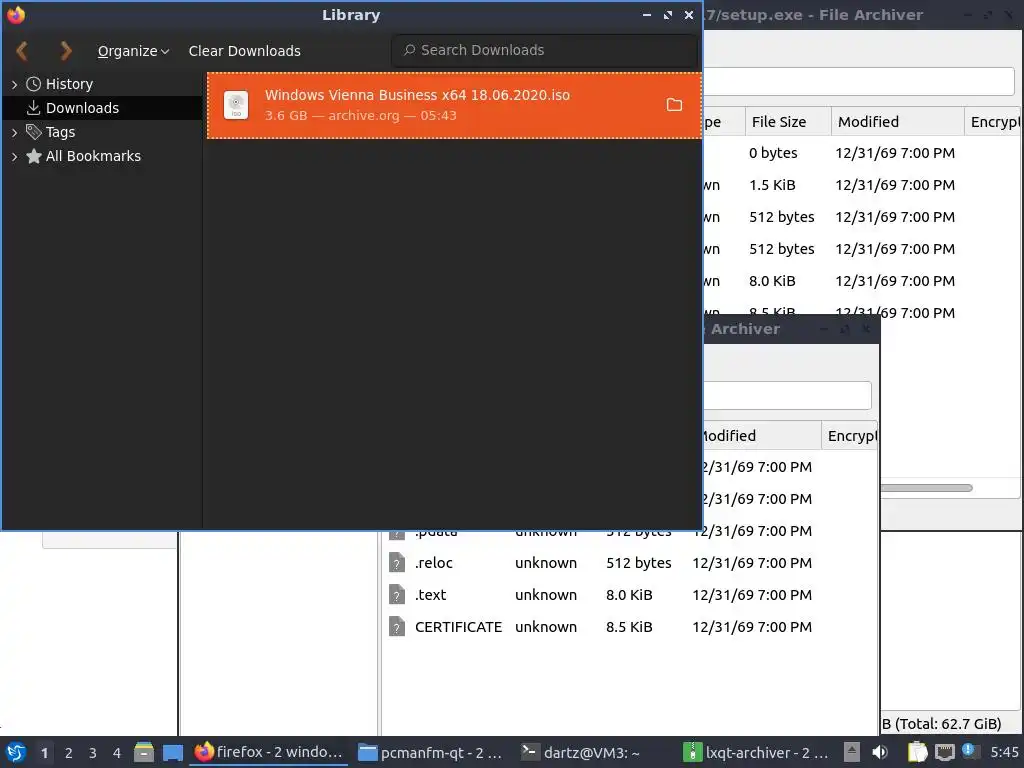The height and width of the screenshot is (768, 1024).
Task: Sort by Modified column in setup.exe archiver
Action: pos(897,122)
